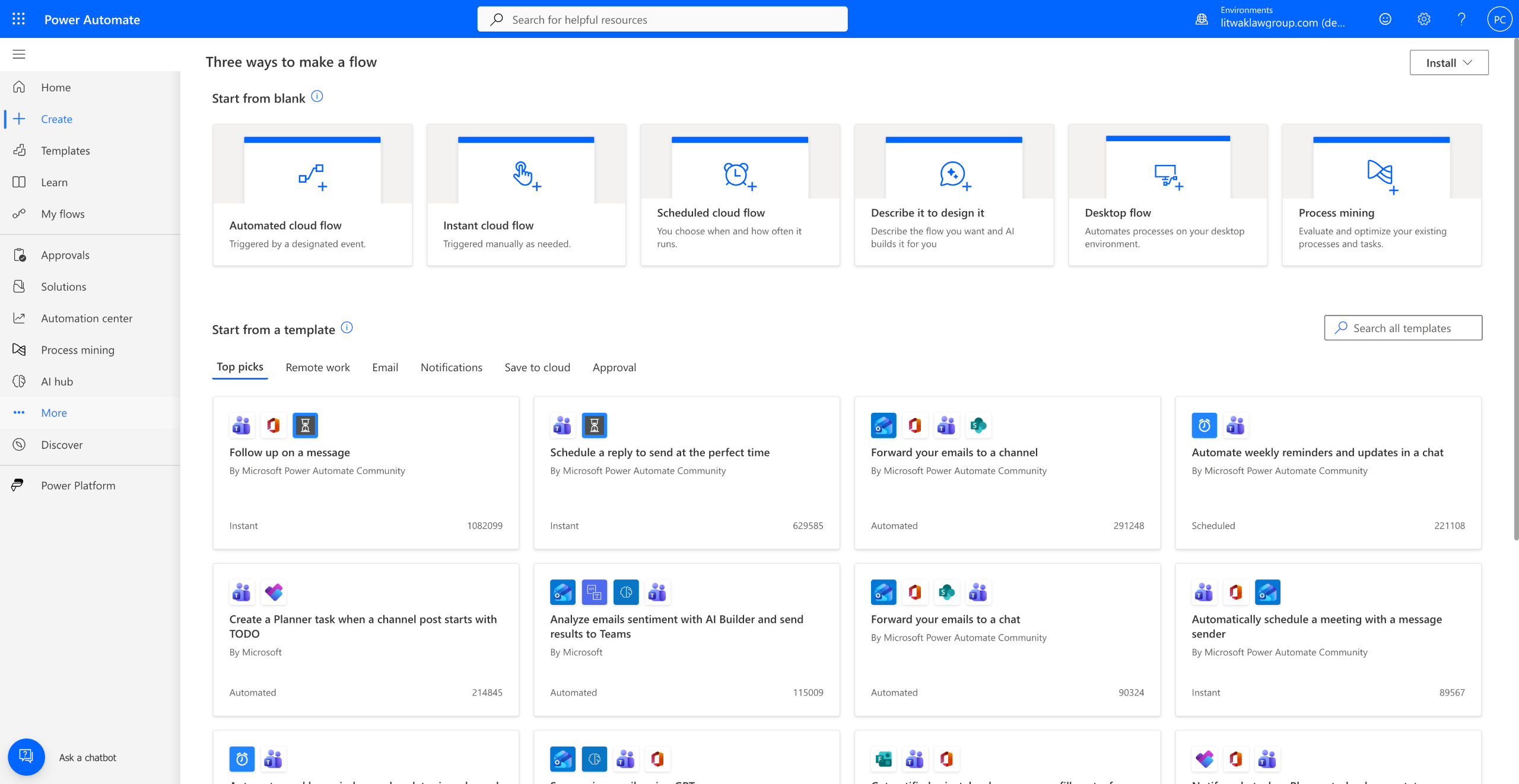Viewport: 1519px width, 784px height.
Task: Select the Approval template tab
Action: coord(614,367)
